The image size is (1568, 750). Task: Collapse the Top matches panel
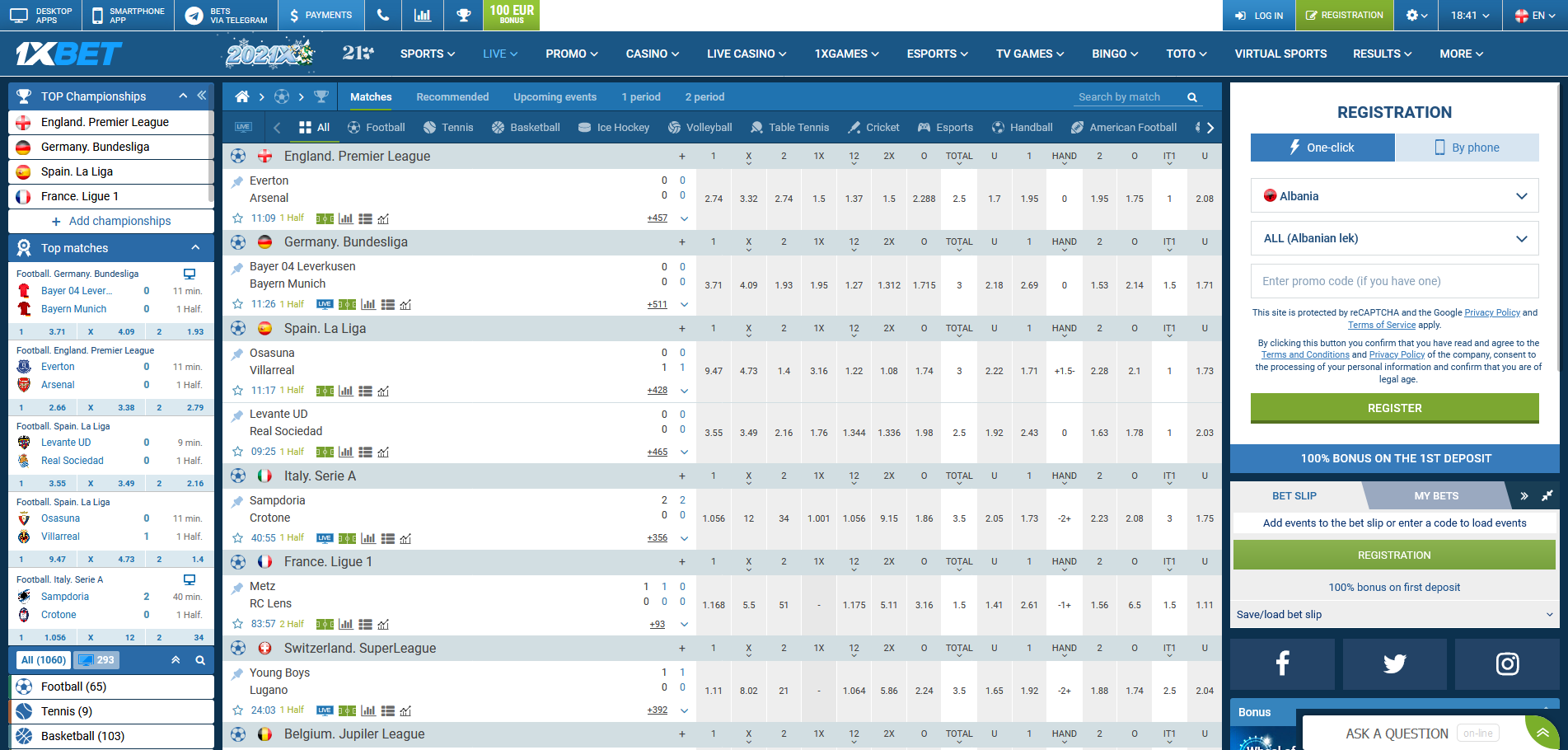pos(195,247)
